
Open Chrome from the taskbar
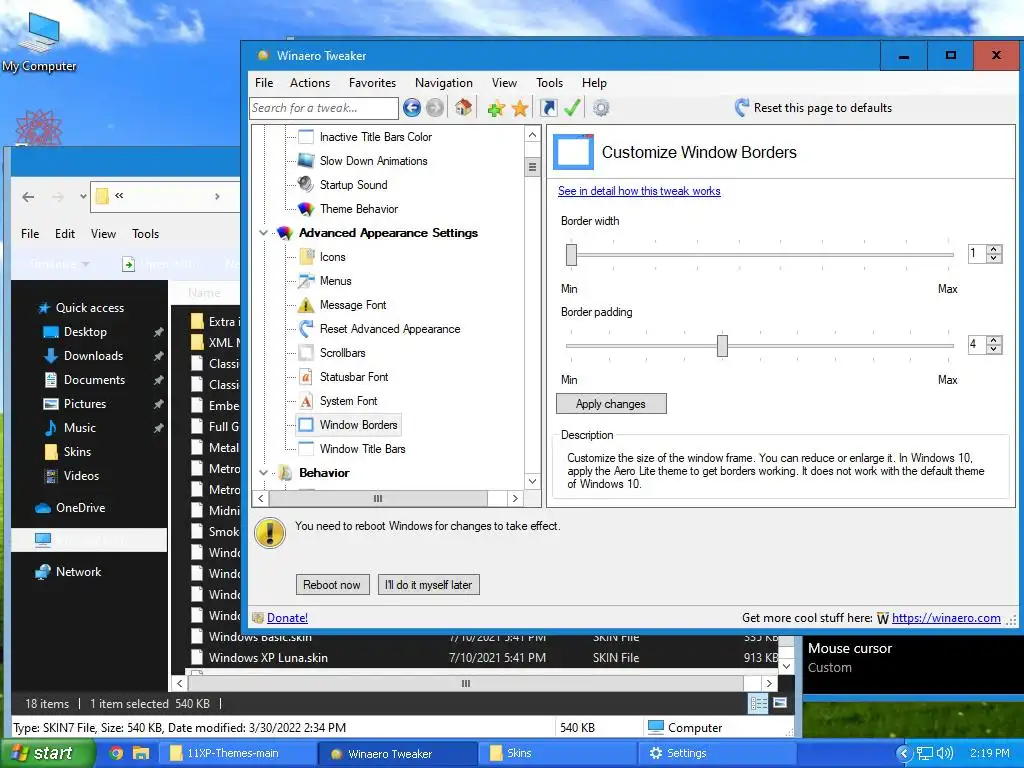coord(116,753)
